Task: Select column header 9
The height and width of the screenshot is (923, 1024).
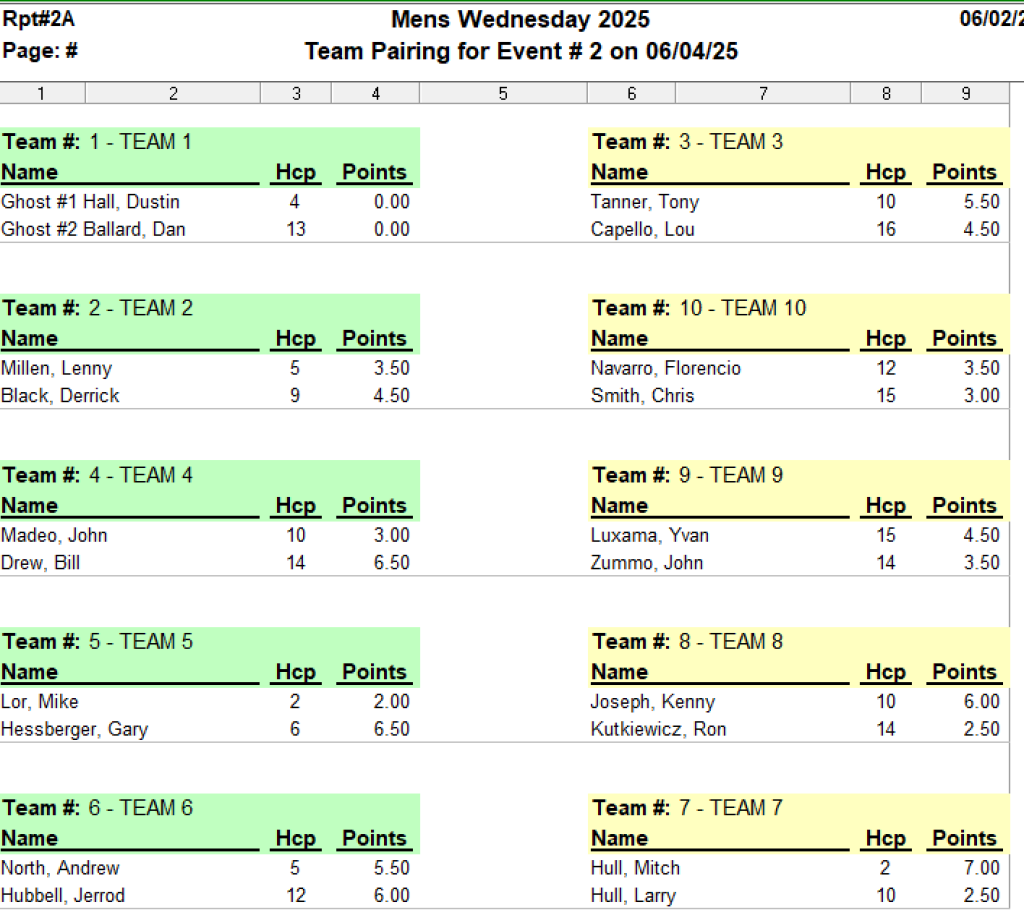Action: 965,93
